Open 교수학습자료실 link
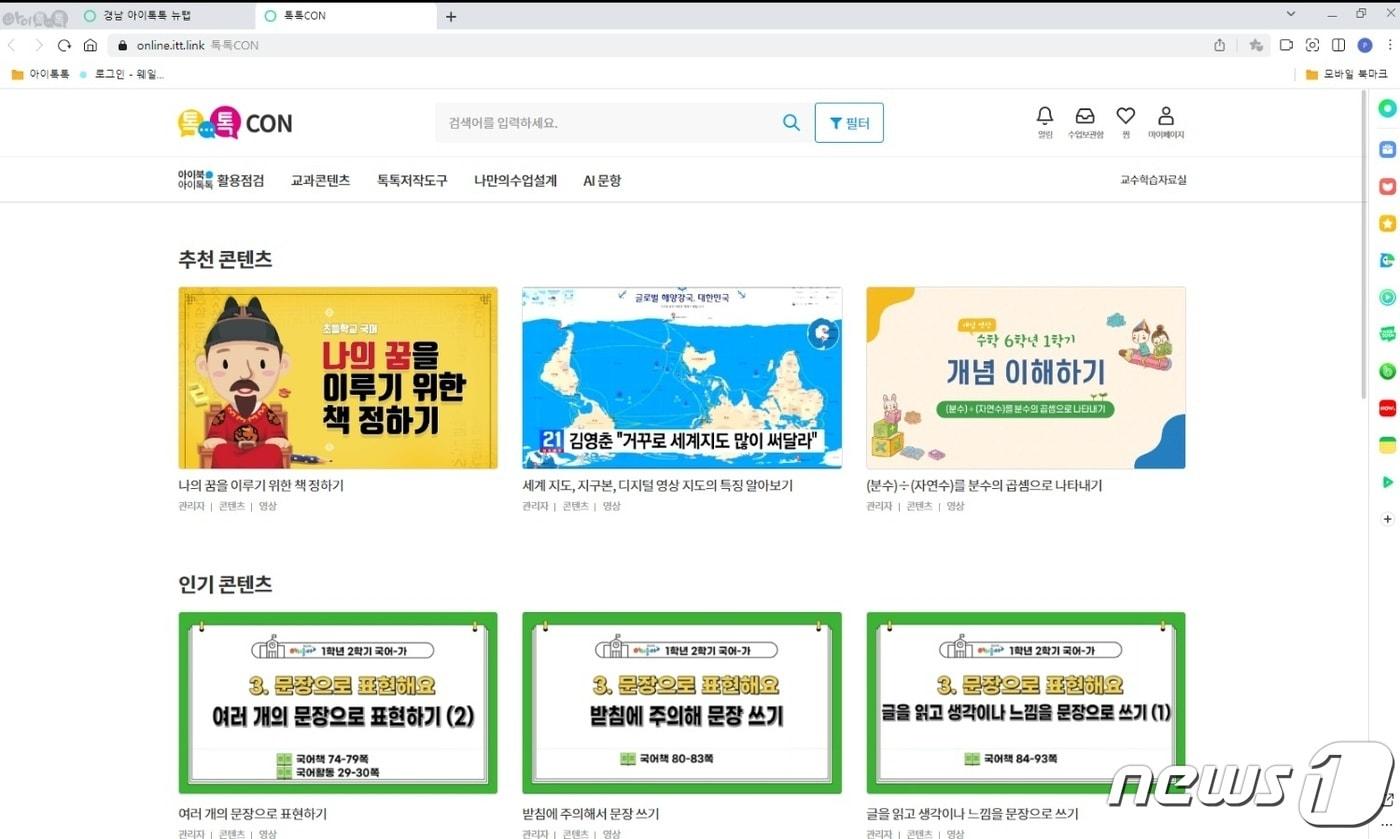 [1154, 181]
